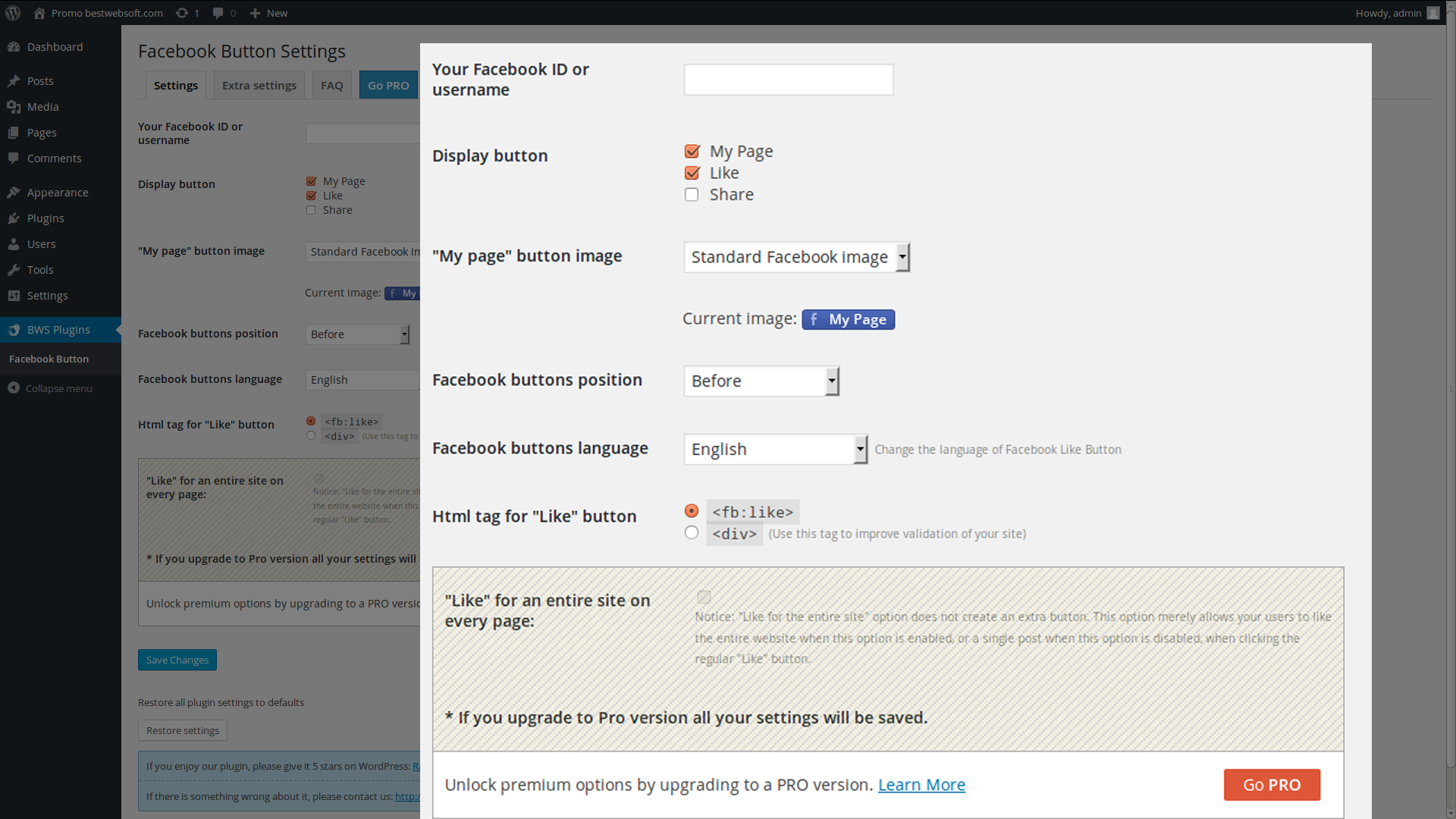Follow the Learn More link
The width and height of the screenshot is (1456, 819).
tap(921, 785)
